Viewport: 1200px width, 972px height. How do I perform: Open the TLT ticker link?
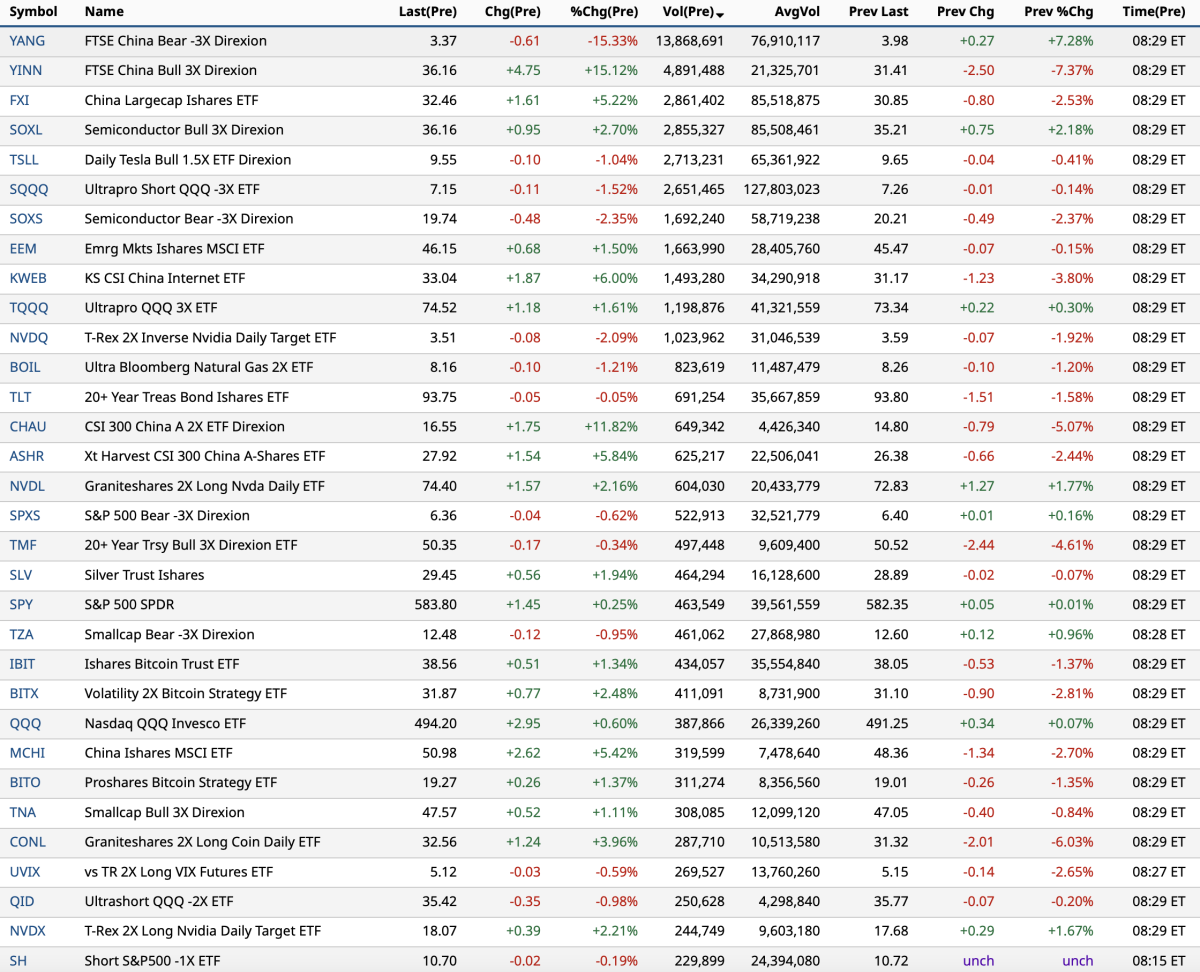click(20, 397)
